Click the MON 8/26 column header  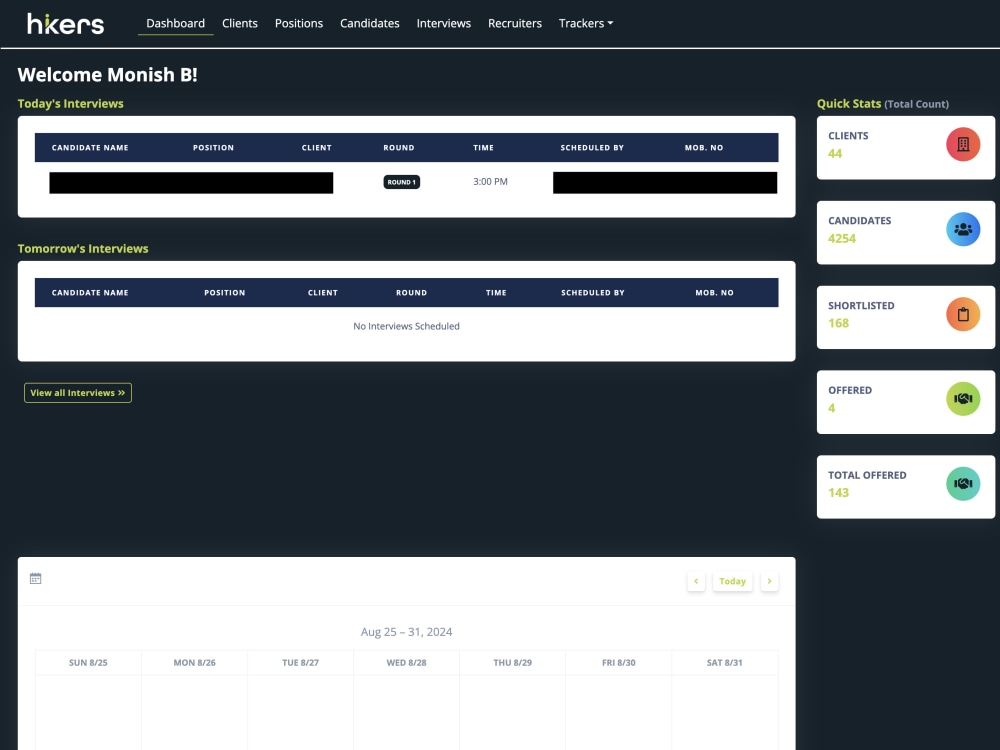[x=195, y=663]
